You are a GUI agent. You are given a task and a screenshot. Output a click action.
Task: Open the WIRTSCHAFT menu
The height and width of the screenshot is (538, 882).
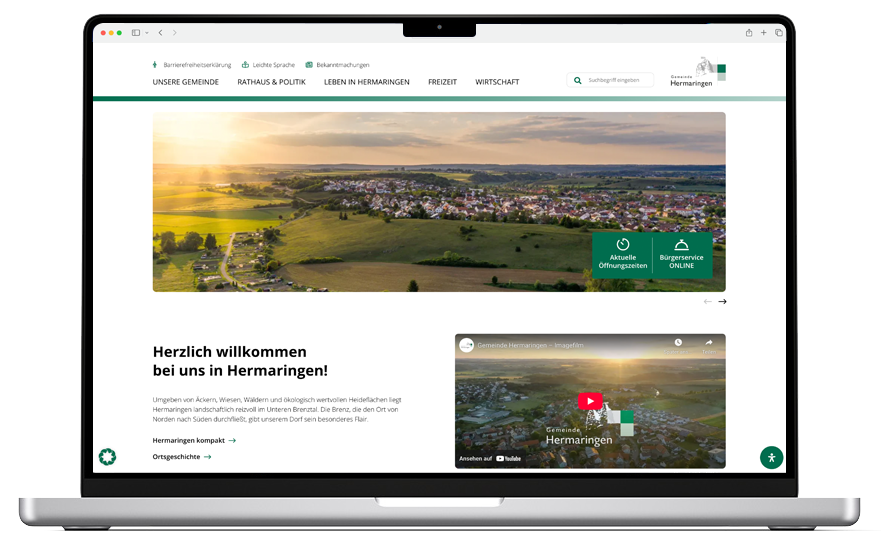click(497, 82)
